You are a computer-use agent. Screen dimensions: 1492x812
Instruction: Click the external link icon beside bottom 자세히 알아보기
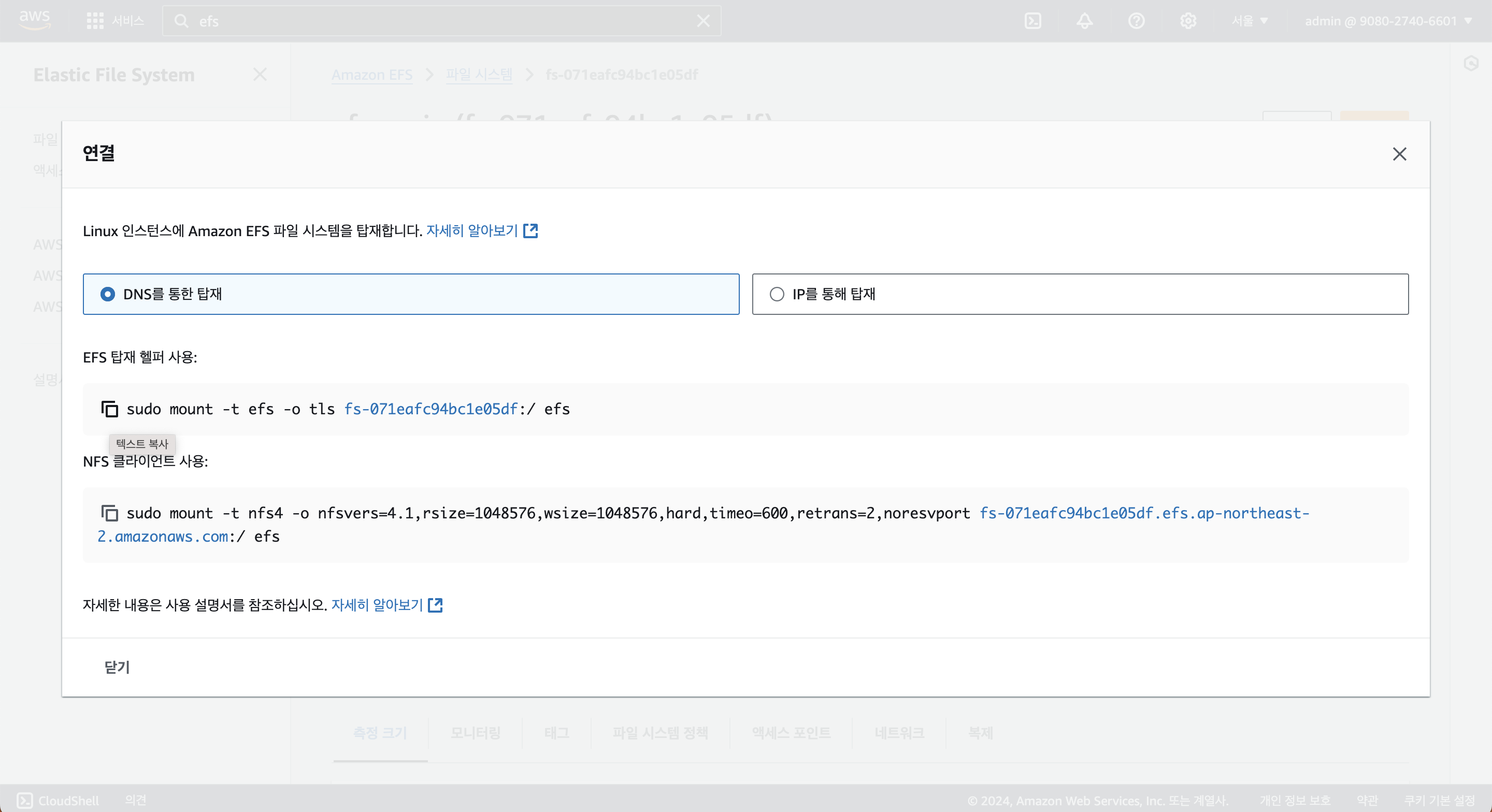pyautogui.click(x=436, y=605)
